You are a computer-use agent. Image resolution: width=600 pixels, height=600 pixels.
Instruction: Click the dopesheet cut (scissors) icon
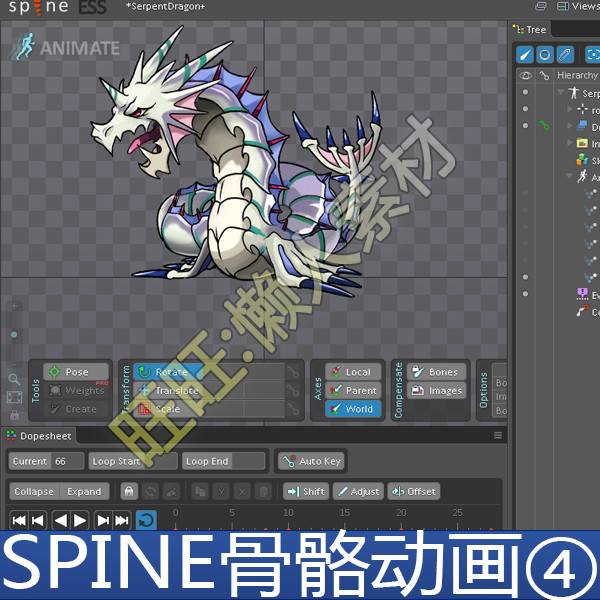point(221,491)
